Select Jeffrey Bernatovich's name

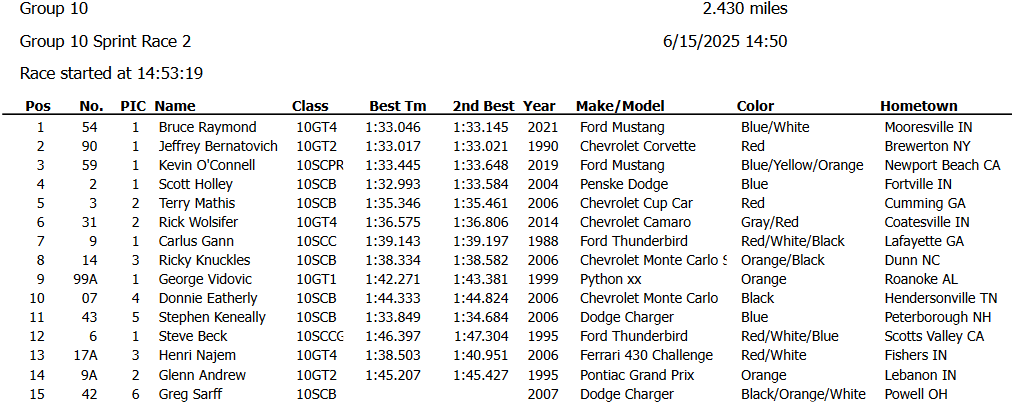tap(218, 147)
